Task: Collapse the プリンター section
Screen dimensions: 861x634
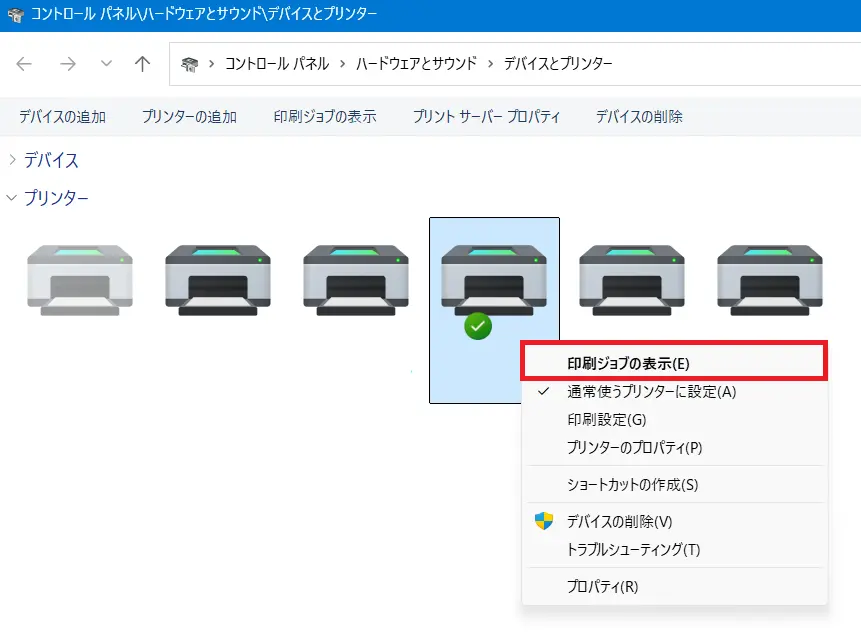Action: pyautogui.click(x=13, y=198)
